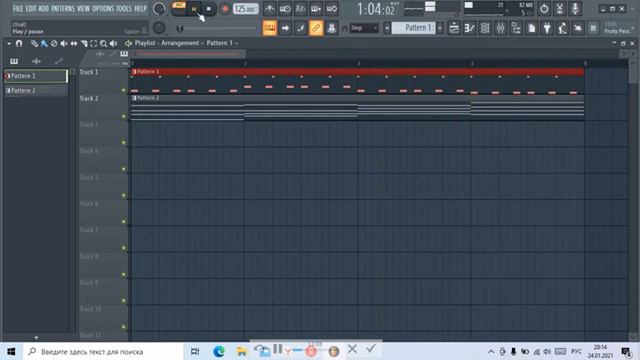Open the Mixer icon
This screenshot has height=360, width=640.
[x=500, y=28]
